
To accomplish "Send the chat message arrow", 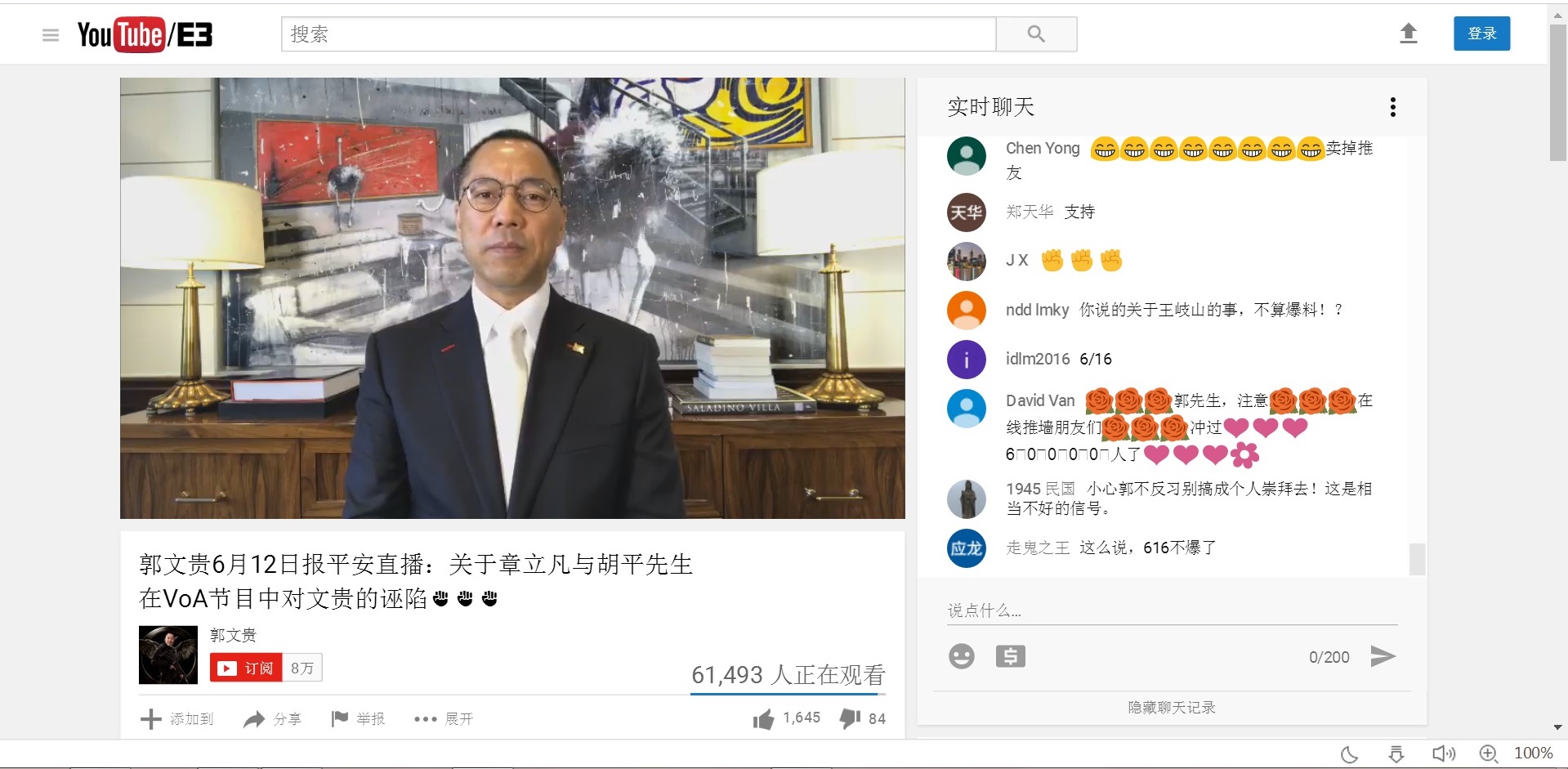I will coord(1383,656).
